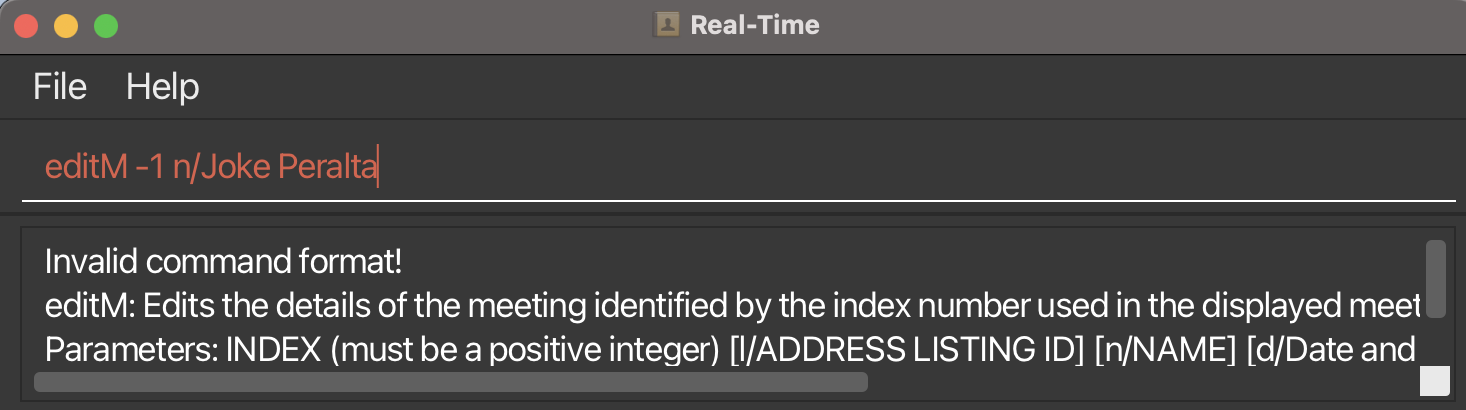Click the Invalid command format! message line
The width and height of the screenshot is (1466, 410).
tap(224, 262)
